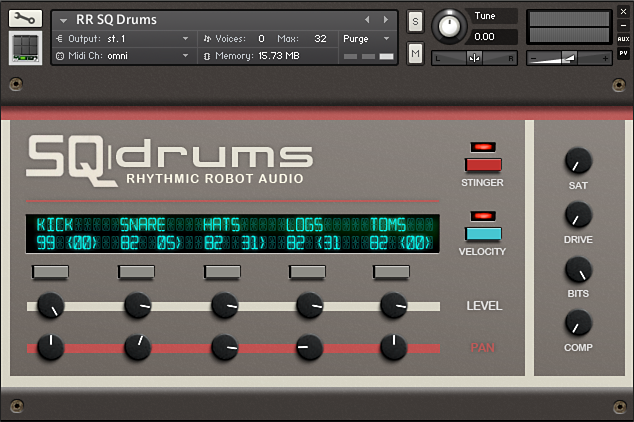Minimize the instrument view with minus button

click(623, 25)
